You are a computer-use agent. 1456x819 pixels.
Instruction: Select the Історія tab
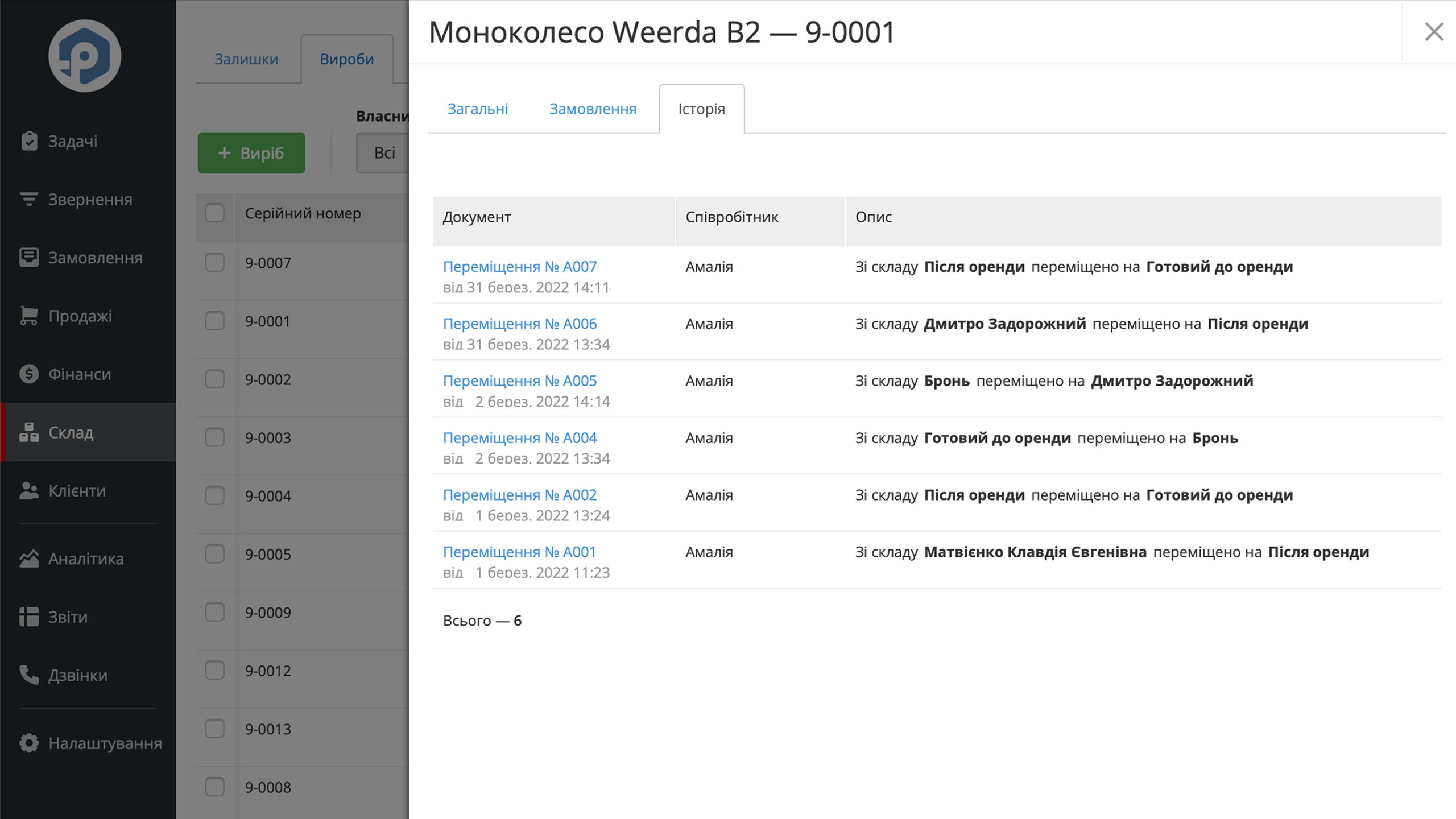(701, 109)
